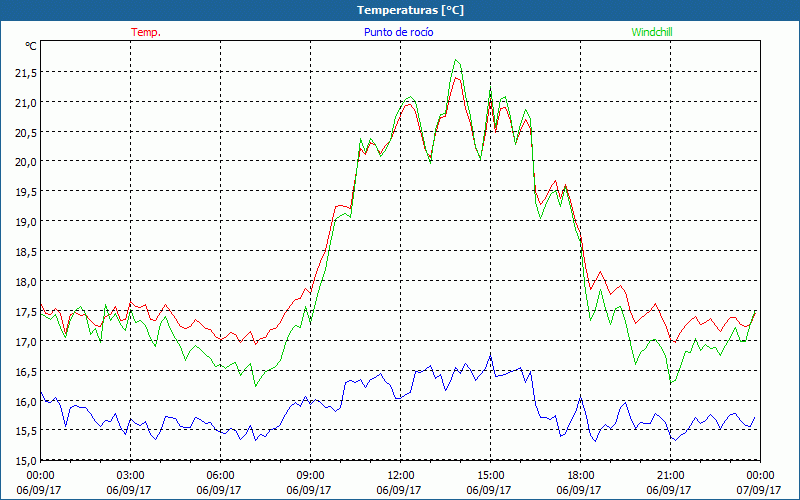Screen dimensions: 800x500
Task: Click the 18:00 time axis label
Action: [581, 475]
